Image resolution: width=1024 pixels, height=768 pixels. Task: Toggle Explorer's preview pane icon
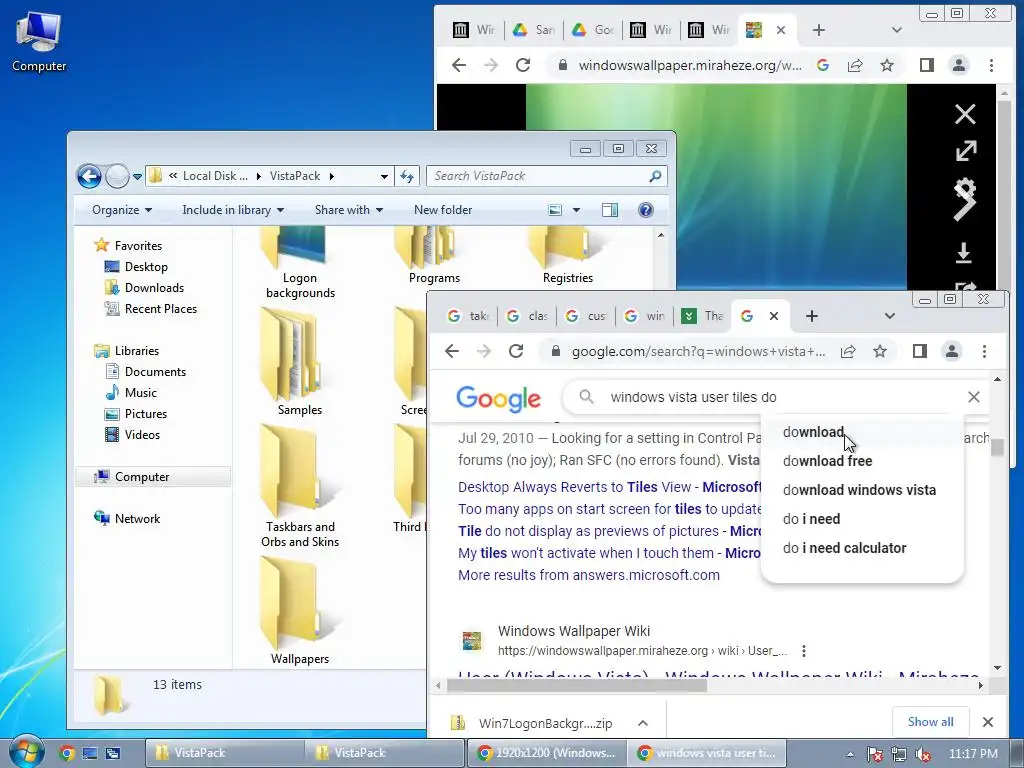click(x=610, y=210)
